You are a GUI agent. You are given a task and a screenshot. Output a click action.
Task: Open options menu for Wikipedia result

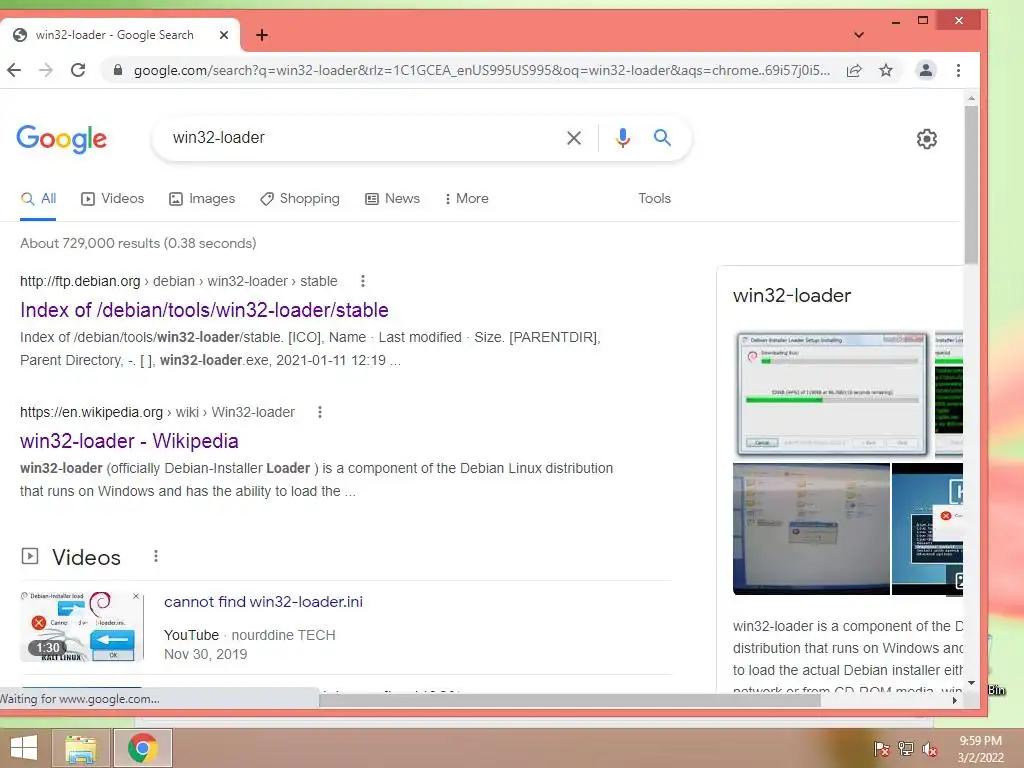pyautogui.click(x=319, y=412)
